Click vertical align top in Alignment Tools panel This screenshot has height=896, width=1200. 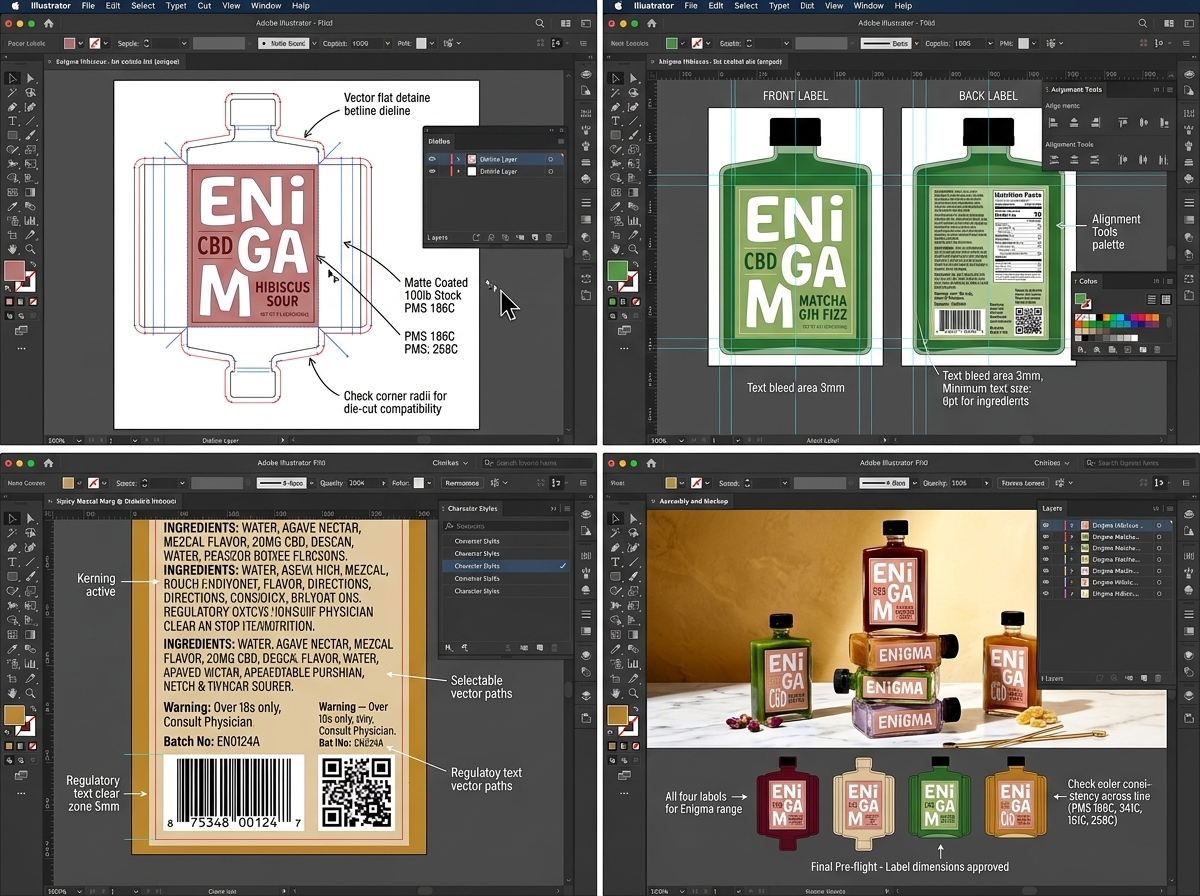coord(1123,122)
